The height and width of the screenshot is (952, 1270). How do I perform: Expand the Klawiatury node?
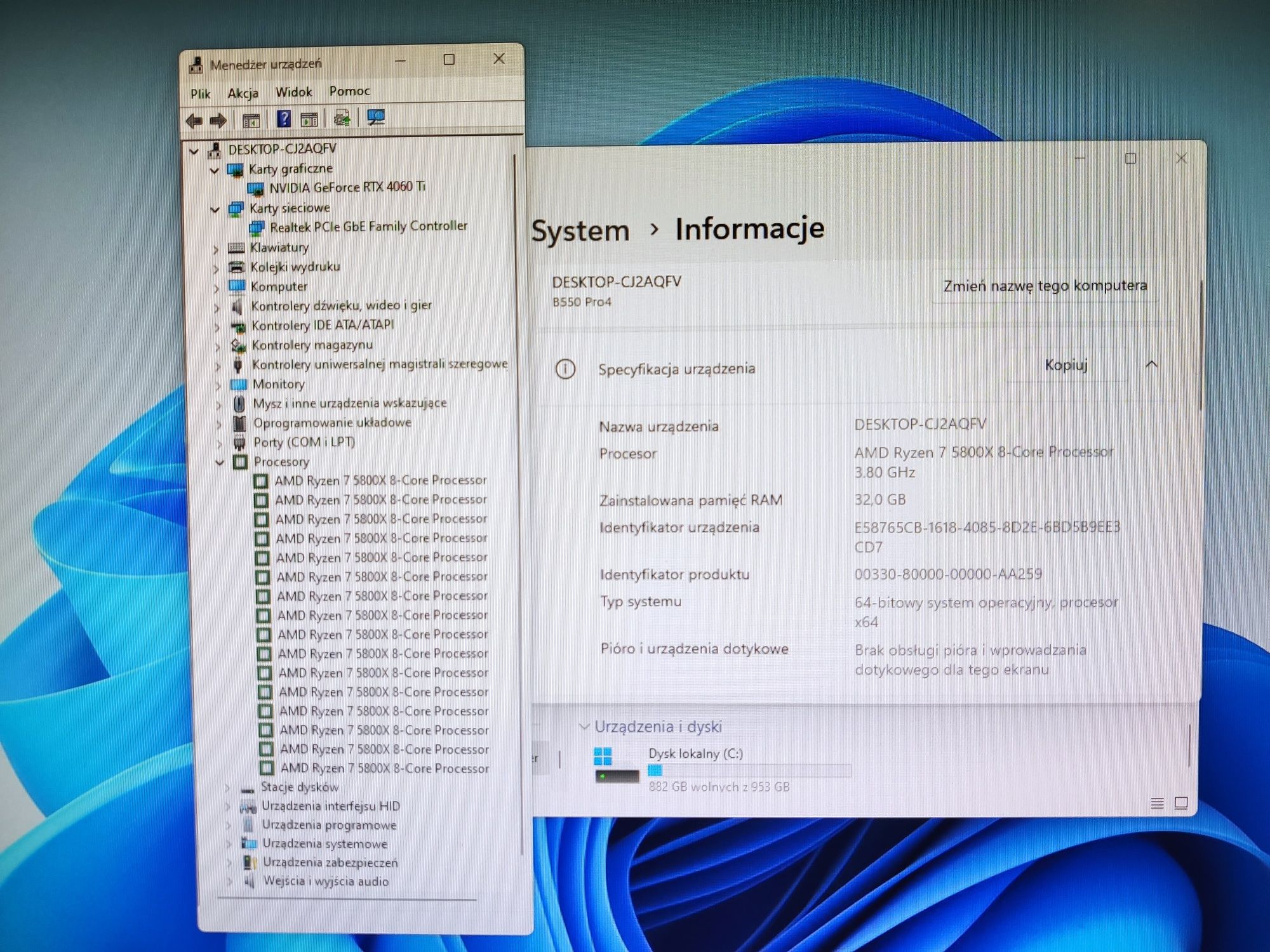click(x=216, y=249)
